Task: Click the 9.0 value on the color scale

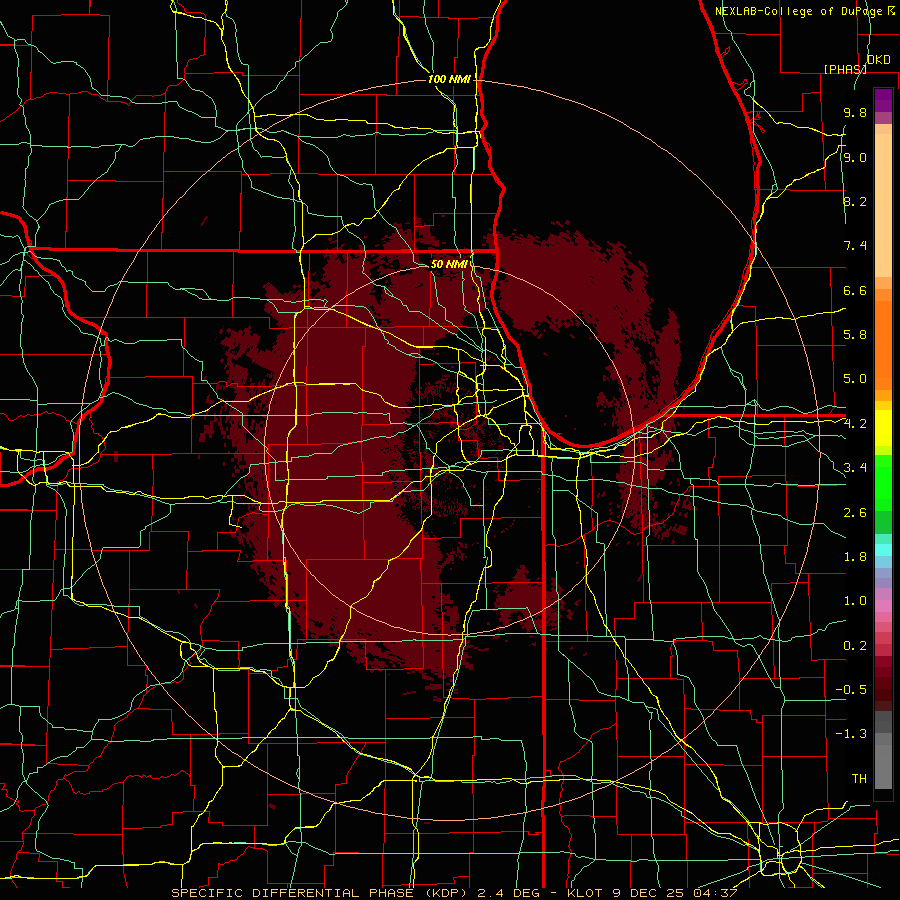Action: coord(855,157)
